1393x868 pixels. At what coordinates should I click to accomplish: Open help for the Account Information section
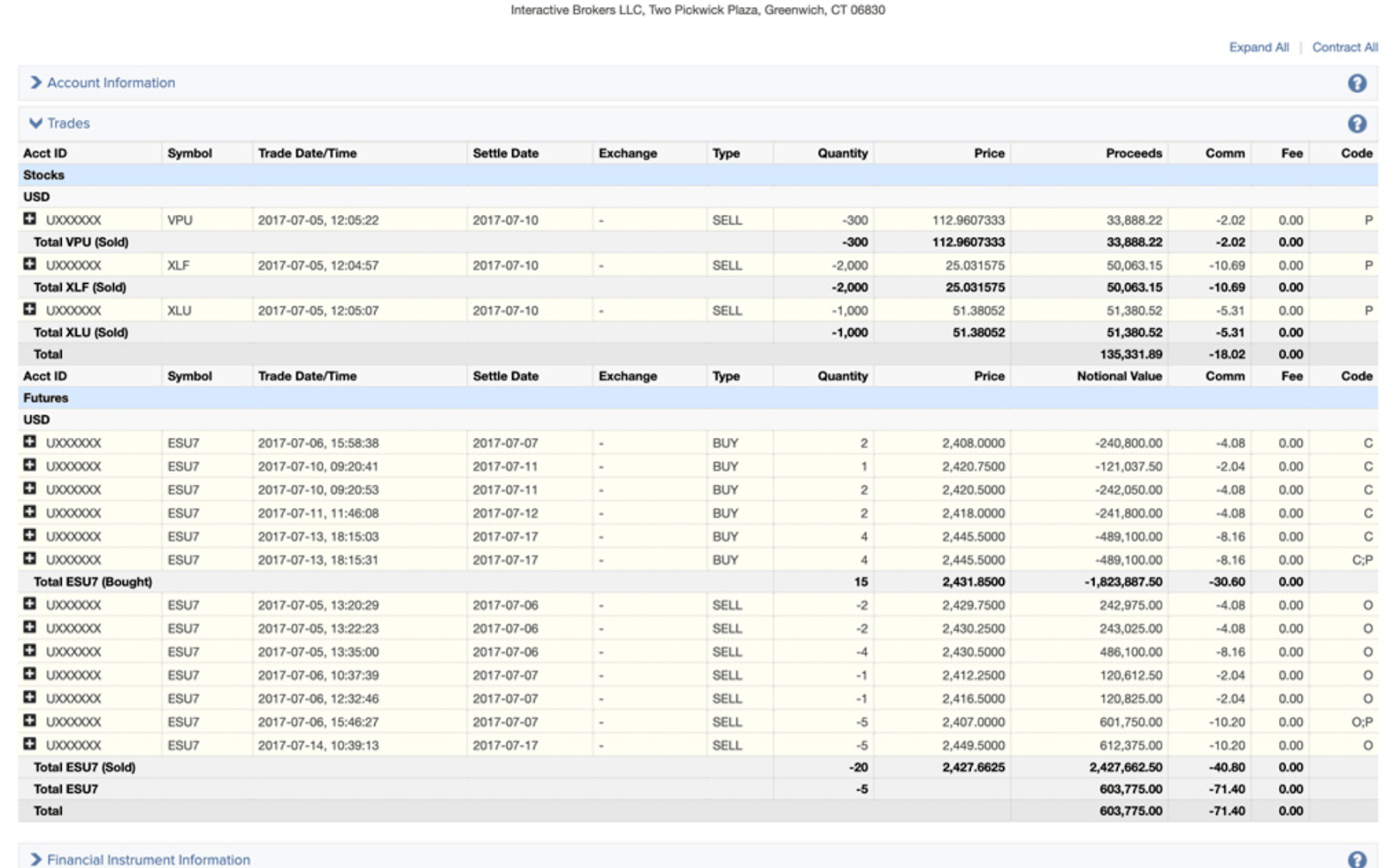(x=1356, y=84)
